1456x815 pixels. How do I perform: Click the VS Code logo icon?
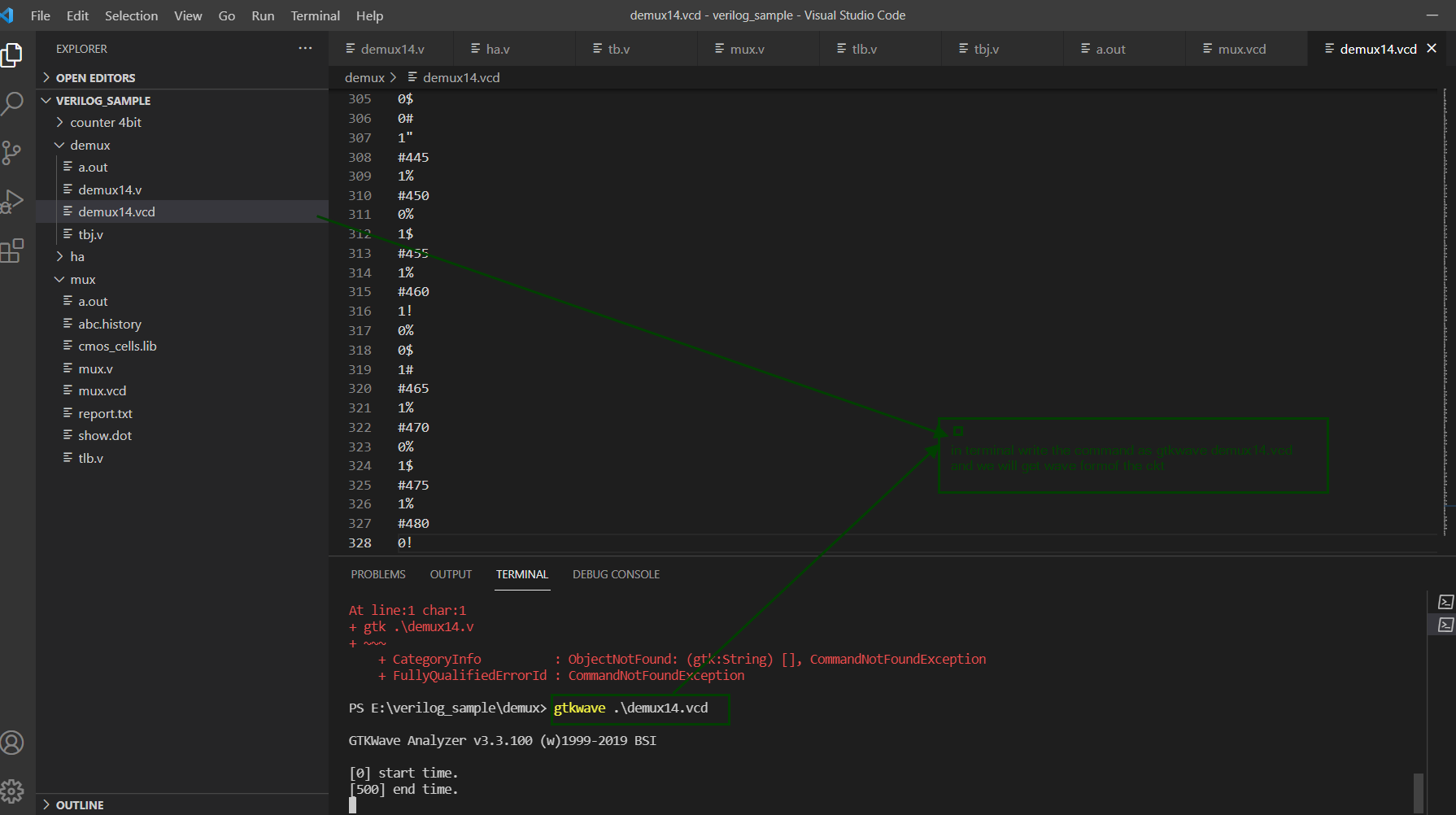coord(8,15)
